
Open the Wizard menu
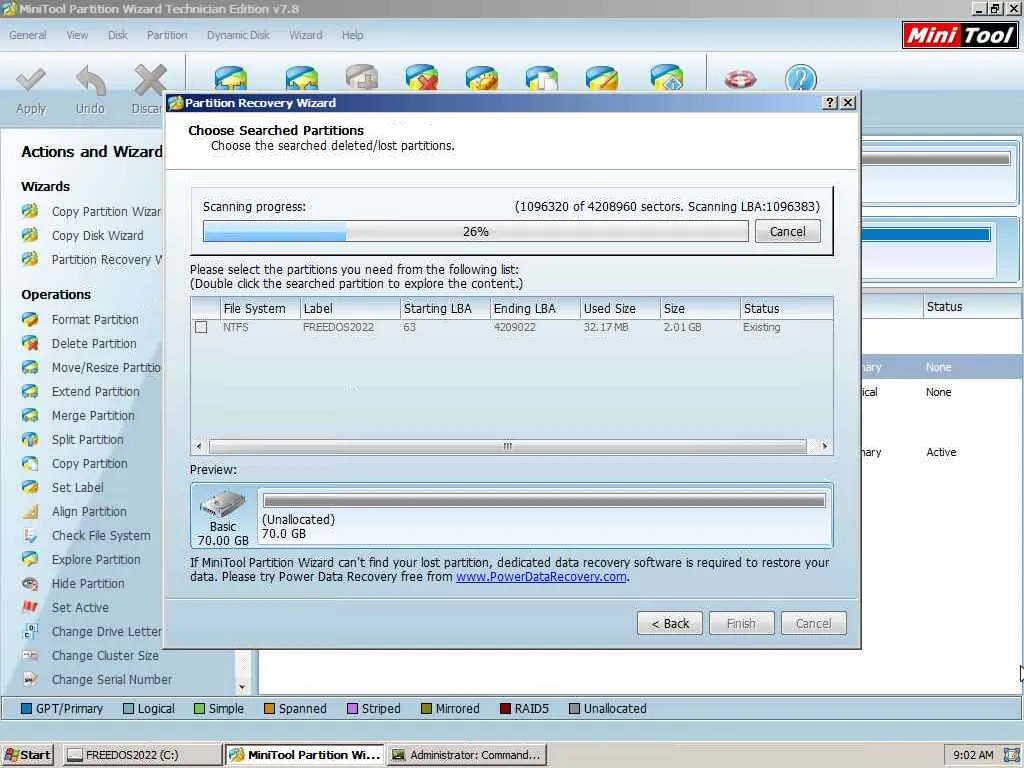pos(306,35)
